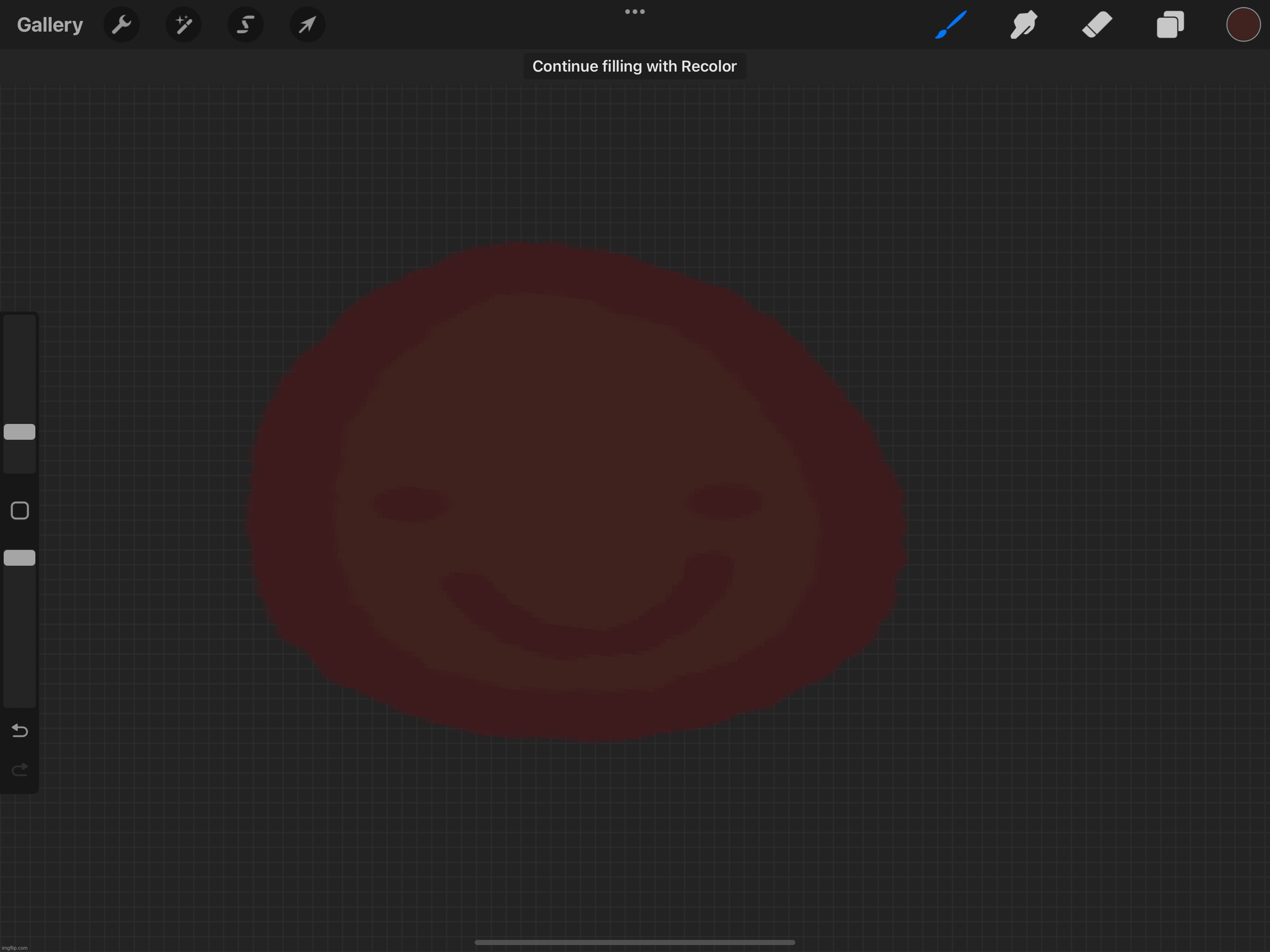Tap the sidebar modify square button

pyautogui.click(x=20, y=510)
